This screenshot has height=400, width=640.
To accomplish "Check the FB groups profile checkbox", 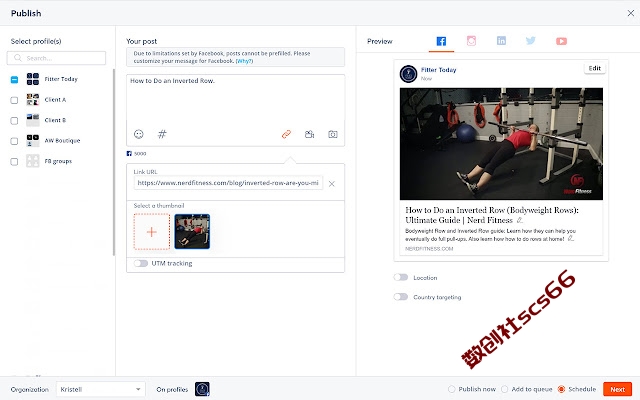I will pyautogui.click(x=14, y=162).
